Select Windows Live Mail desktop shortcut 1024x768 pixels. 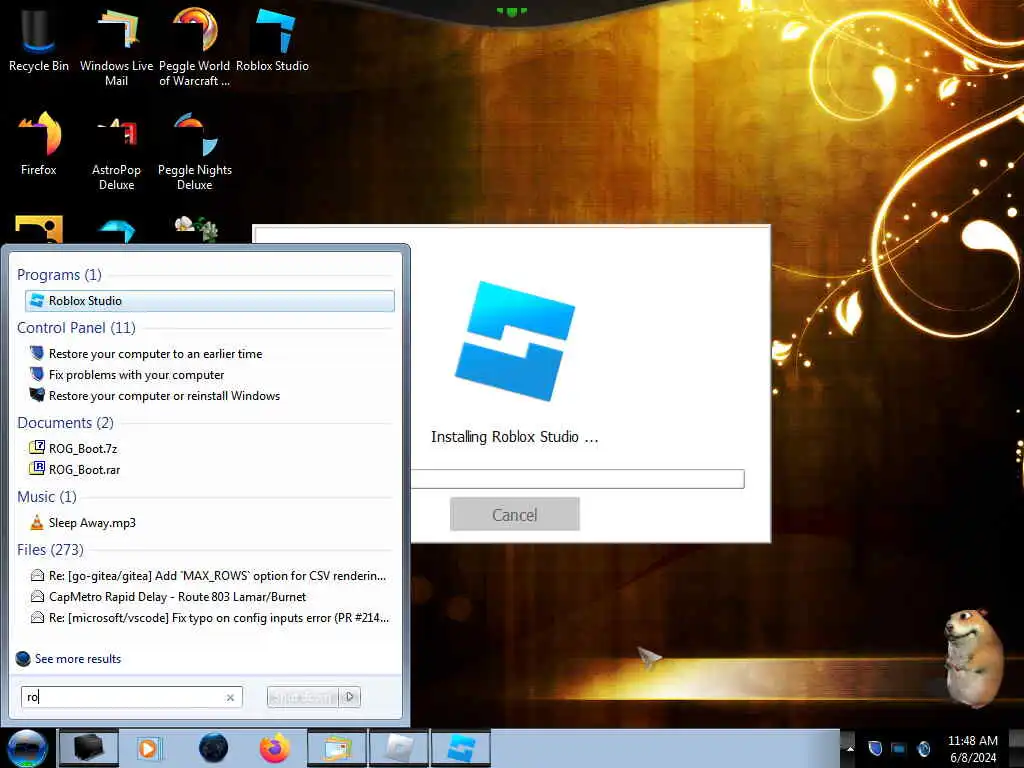(x=116, y=46)
